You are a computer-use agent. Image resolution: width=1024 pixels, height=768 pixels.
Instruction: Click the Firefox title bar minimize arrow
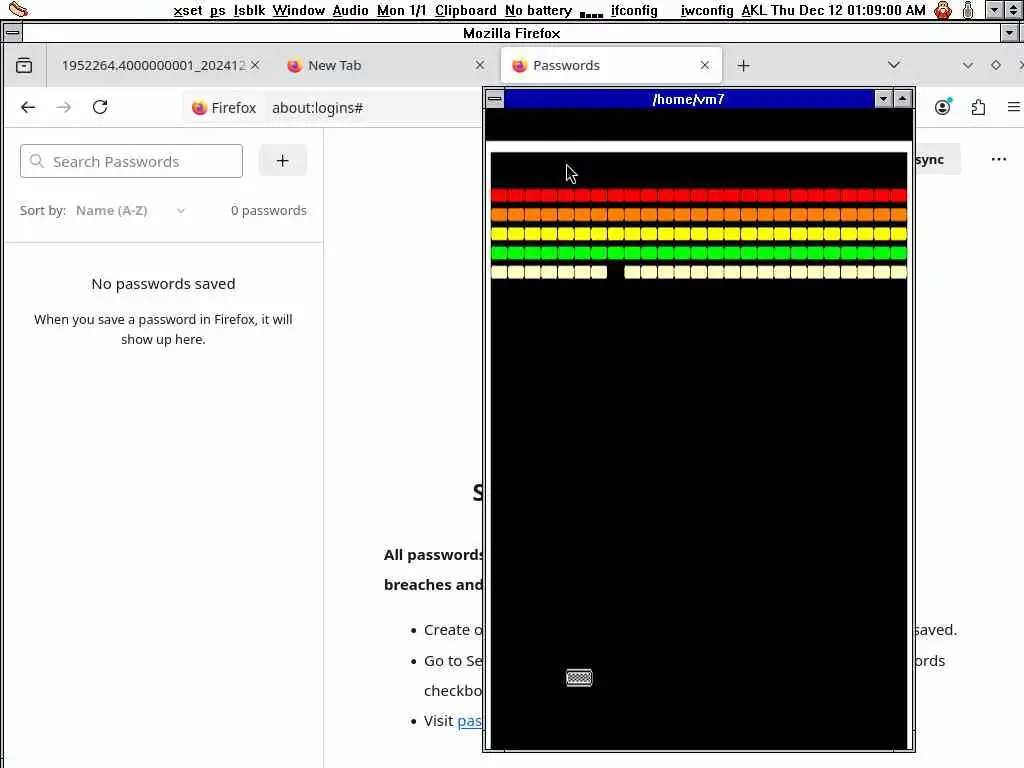[1010, 33]
